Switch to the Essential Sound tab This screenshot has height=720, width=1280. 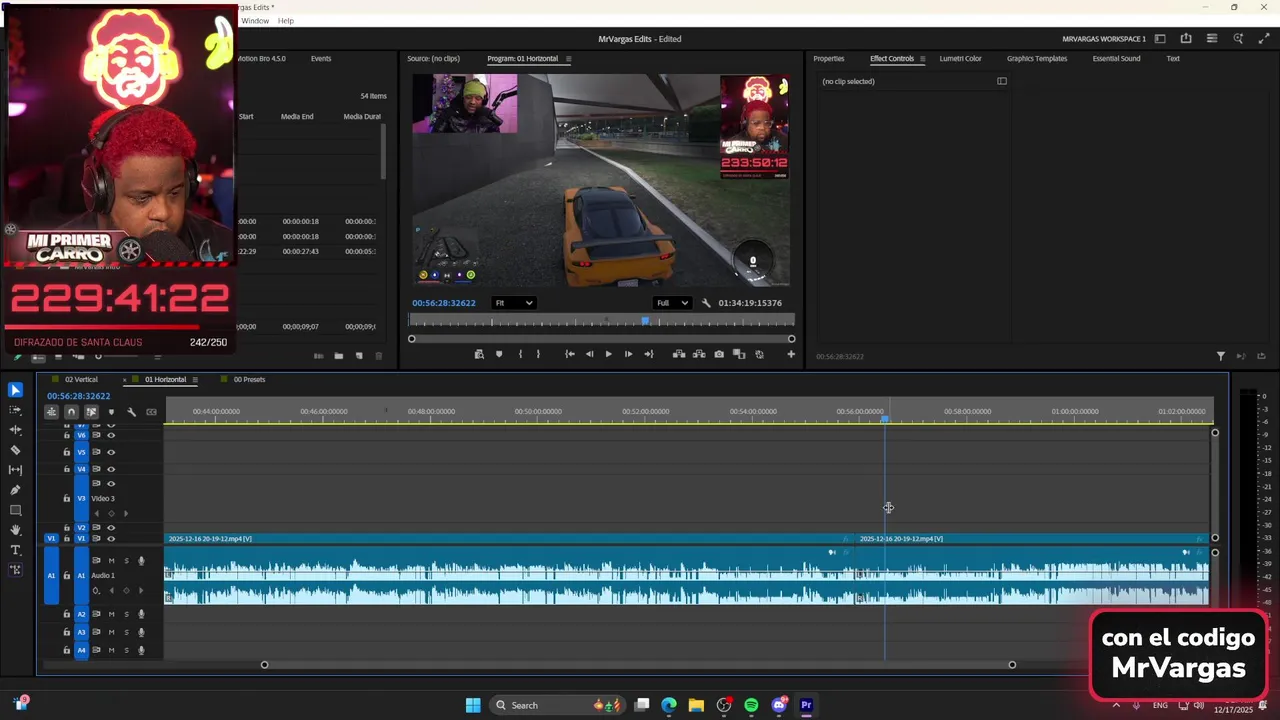1116,59
